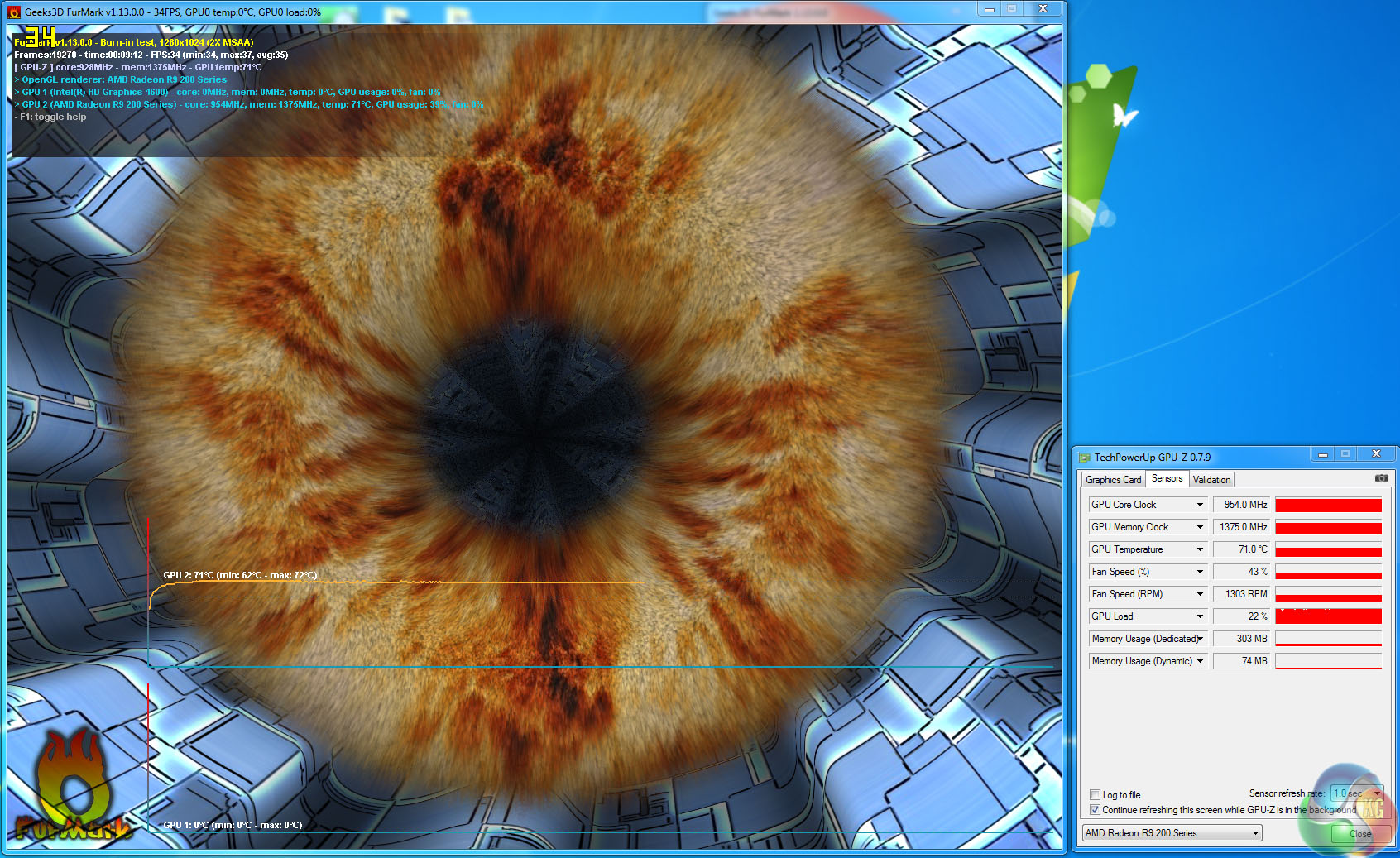Expand the GPU Temperature sensor dropdown
The height and width of the screenshot is (858, 1400).
coord(1200,549)
